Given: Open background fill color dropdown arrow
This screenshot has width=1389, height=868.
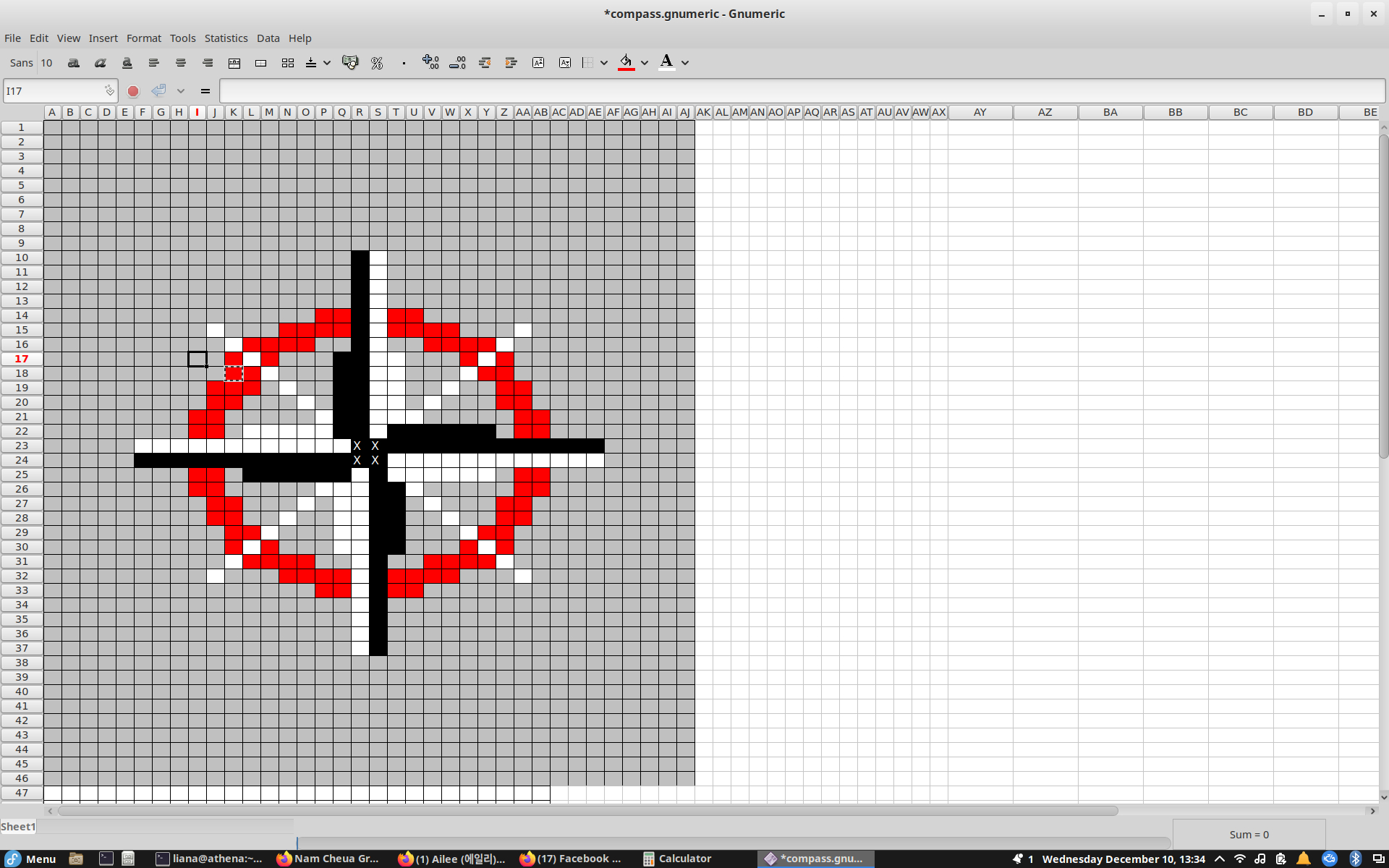Looking at the screenshot, I should point(645,63).
